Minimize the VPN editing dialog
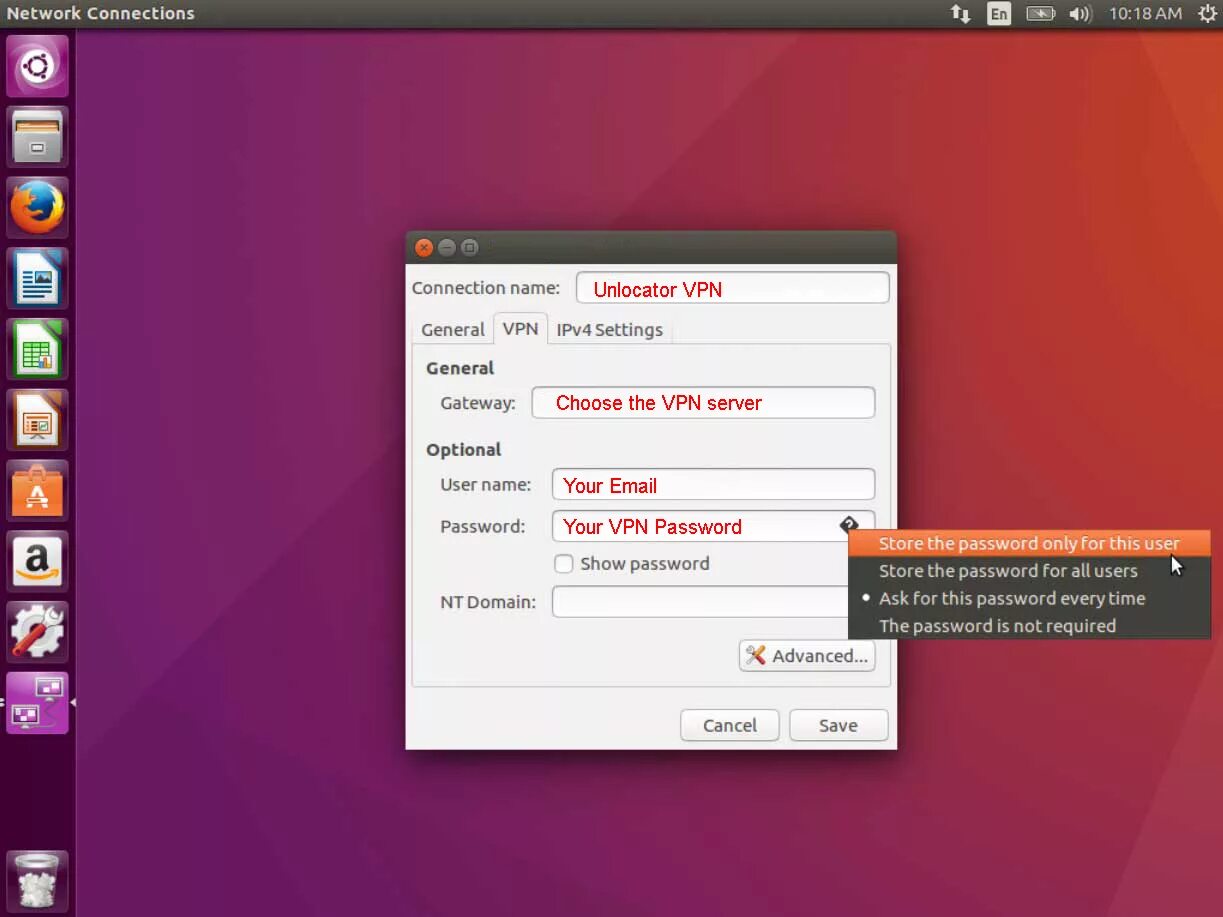This screenshot has width=1223, height=917. click(447, 247)
